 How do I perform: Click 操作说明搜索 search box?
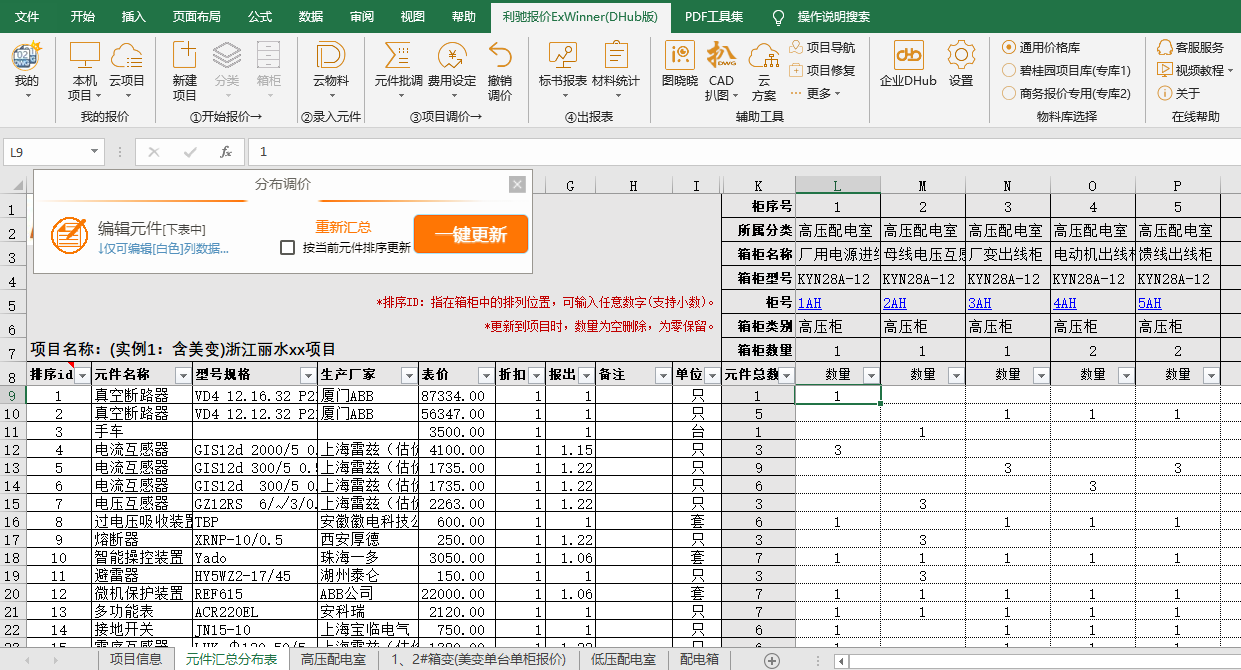point(833,17)
